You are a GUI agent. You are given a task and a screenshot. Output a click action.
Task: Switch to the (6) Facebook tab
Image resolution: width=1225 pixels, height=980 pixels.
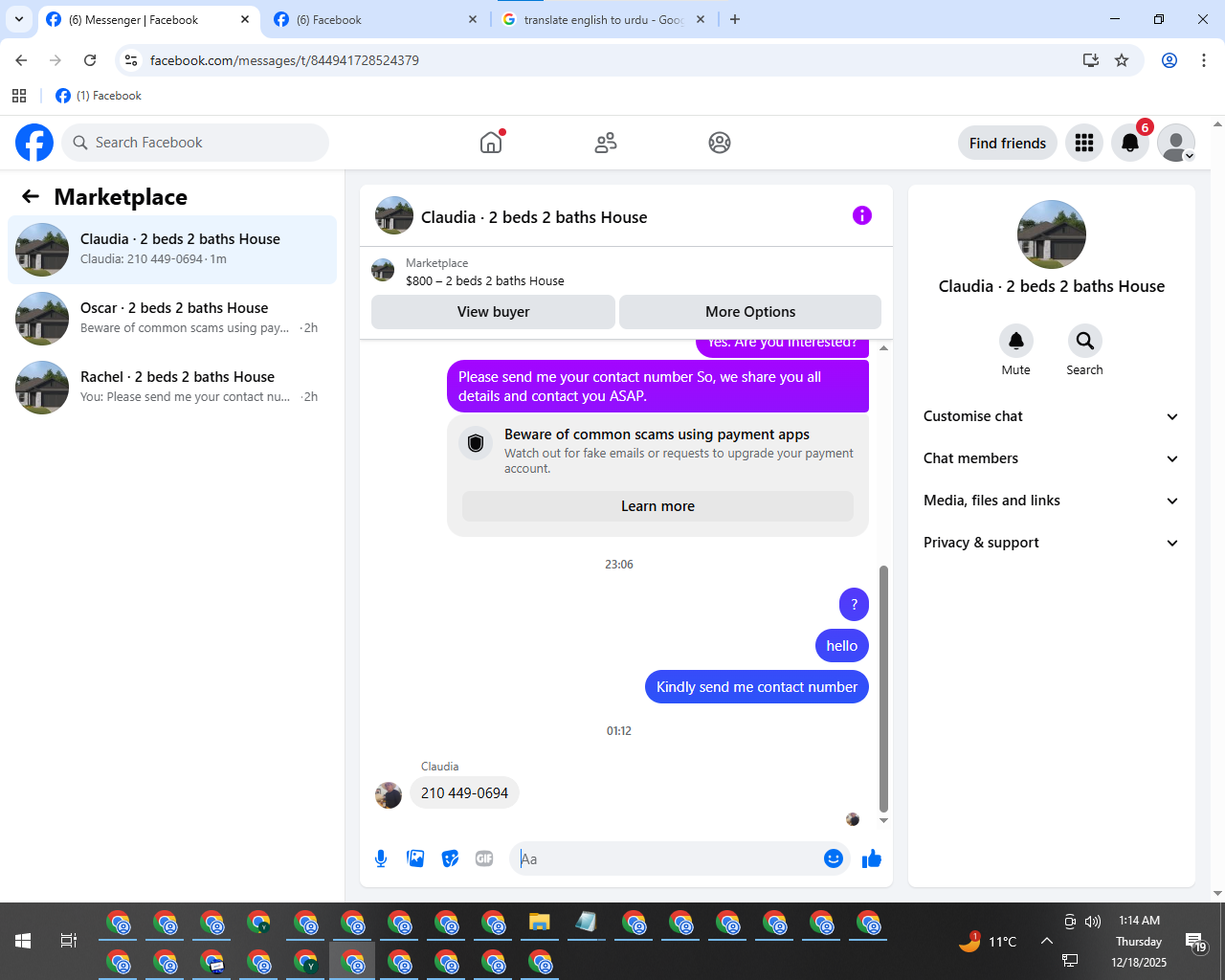pyautogui.click(x=376, y=20)
